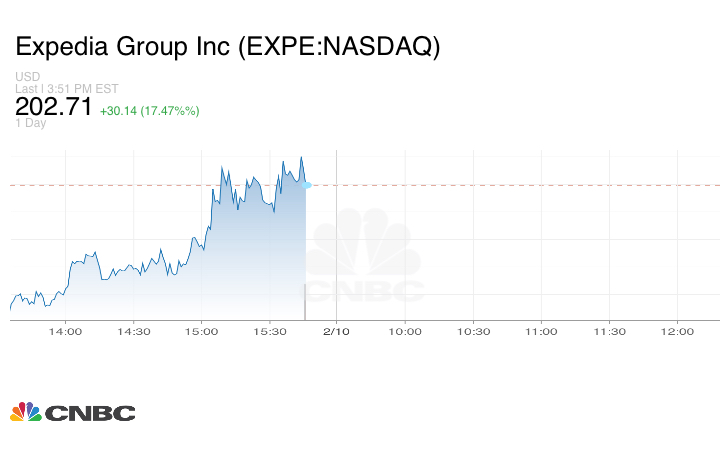Click the 10:30 time axis label
This screenshot has height=450, width=720.
(473, 331)
